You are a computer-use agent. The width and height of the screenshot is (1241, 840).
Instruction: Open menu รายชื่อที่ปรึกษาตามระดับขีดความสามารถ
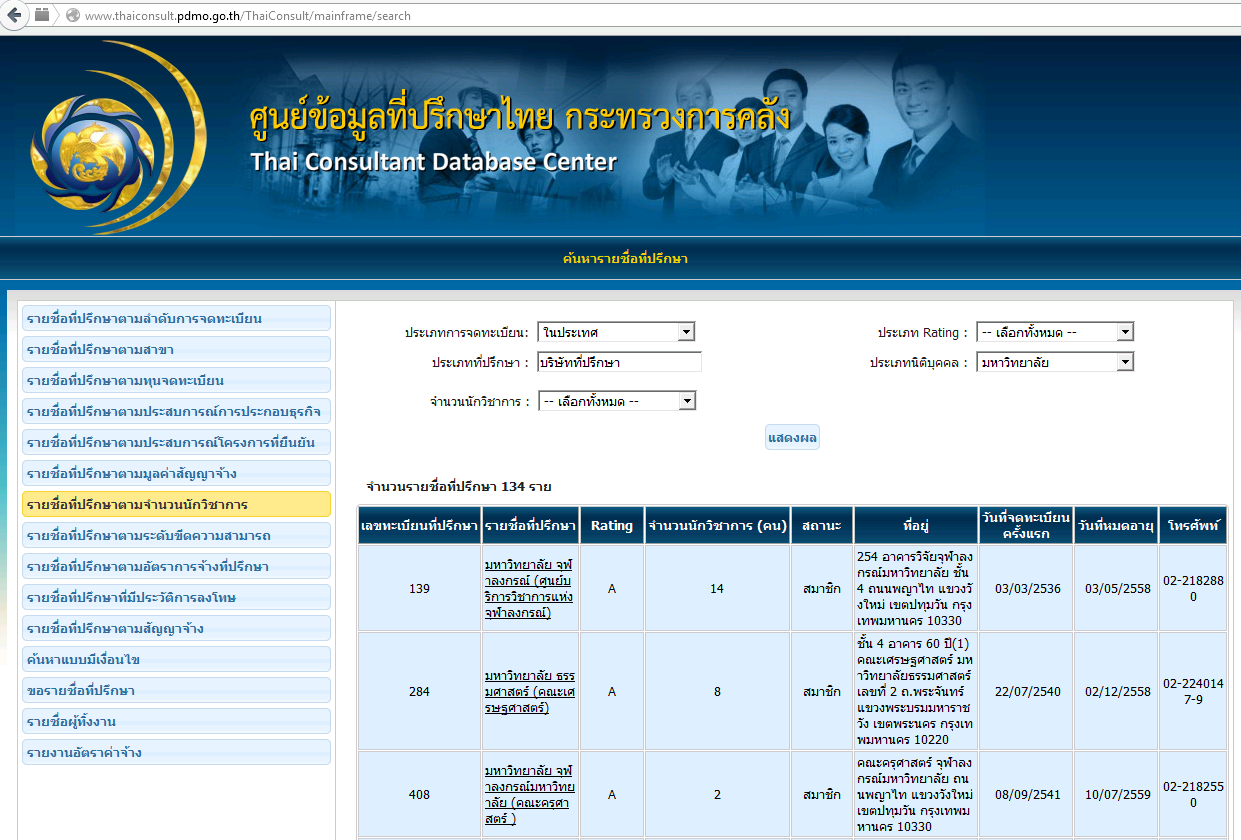tap(176, 535)
